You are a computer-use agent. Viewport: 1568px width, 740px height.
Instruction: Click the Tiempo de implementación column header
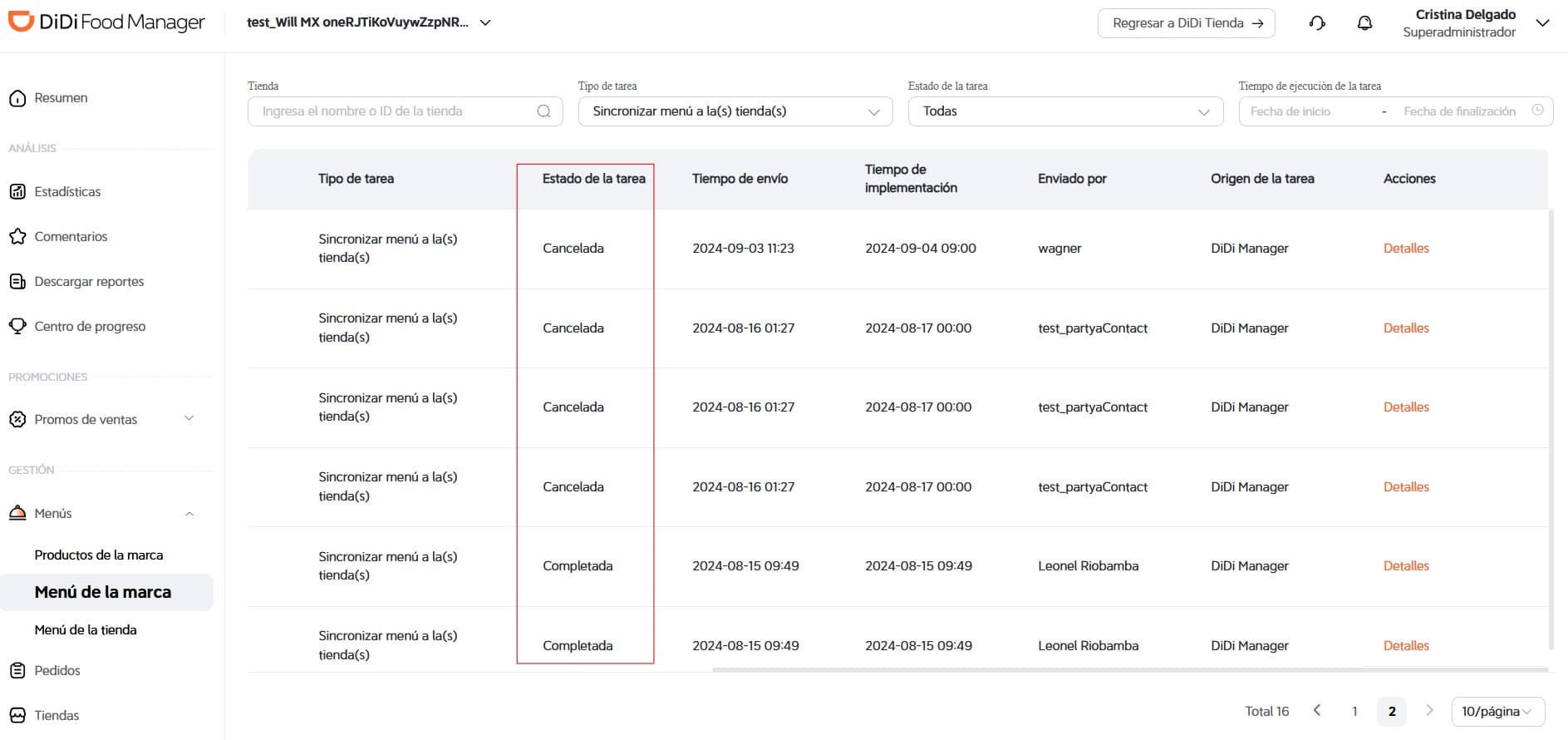pyautogui.click(x=911, y=179)
